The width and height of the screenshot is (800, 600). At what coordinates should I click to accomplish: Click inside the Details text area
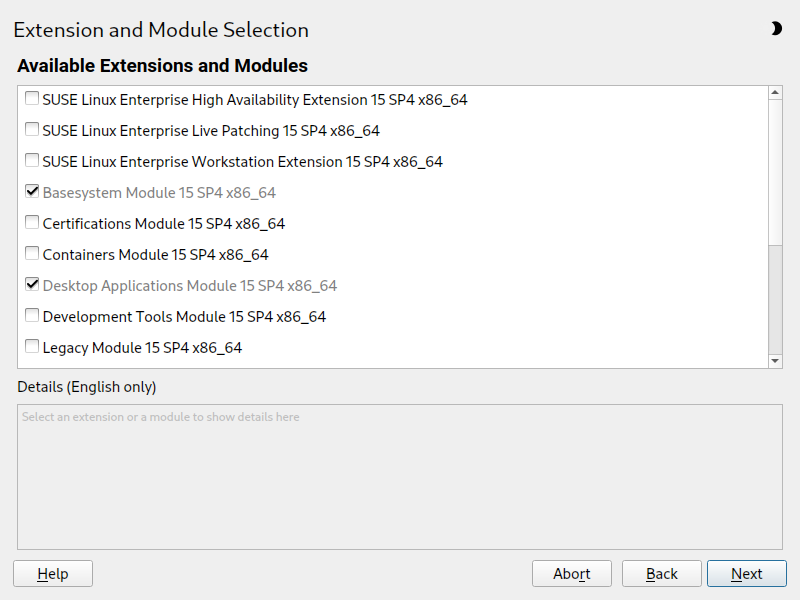[399, 477]
